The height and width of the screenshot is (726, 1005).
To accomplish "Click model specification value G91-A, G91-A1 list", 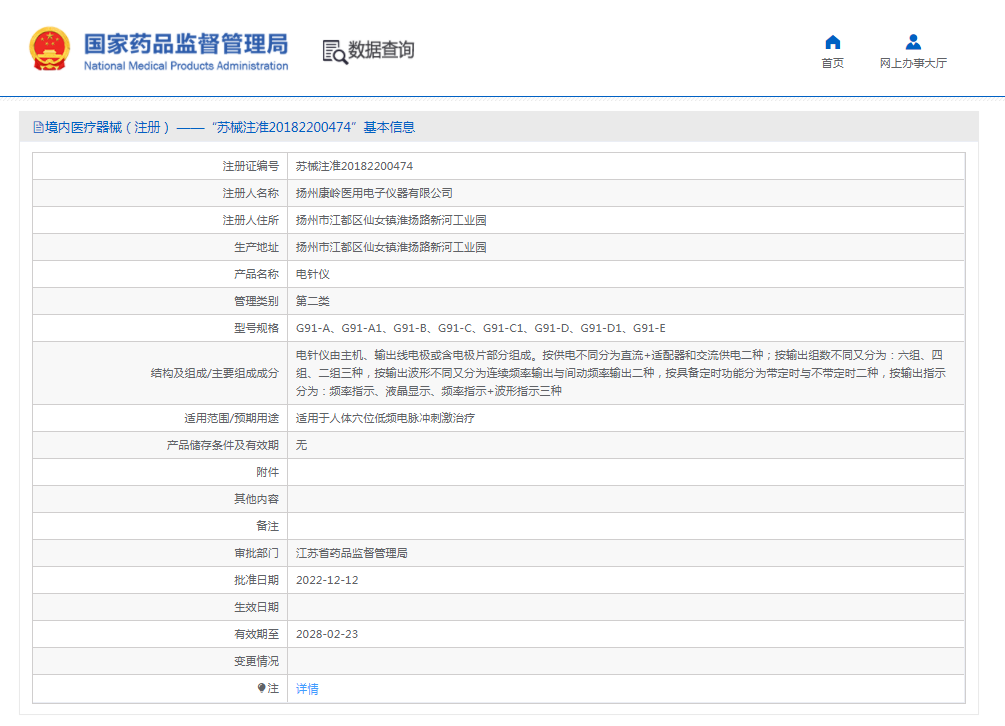I will coord(480,328).
